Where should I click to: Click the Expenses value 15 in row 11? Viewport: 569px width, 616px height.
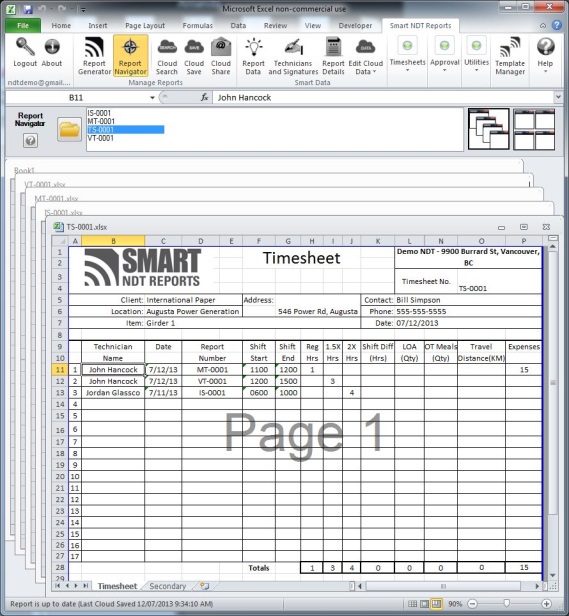(x=524, y=370)
